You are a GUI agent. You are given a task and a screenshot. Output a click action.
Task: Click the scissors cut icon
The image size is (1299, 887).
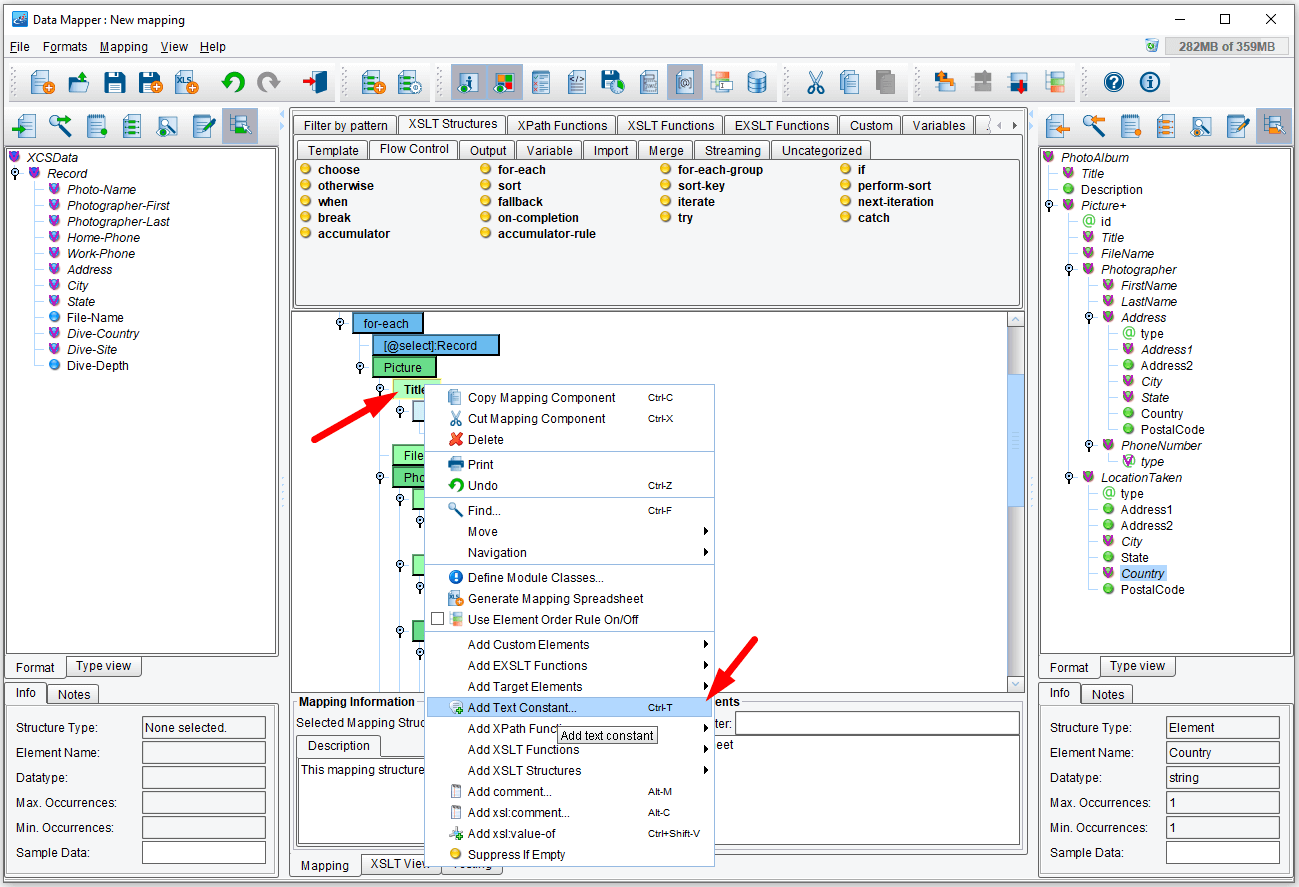coord(816,82)
